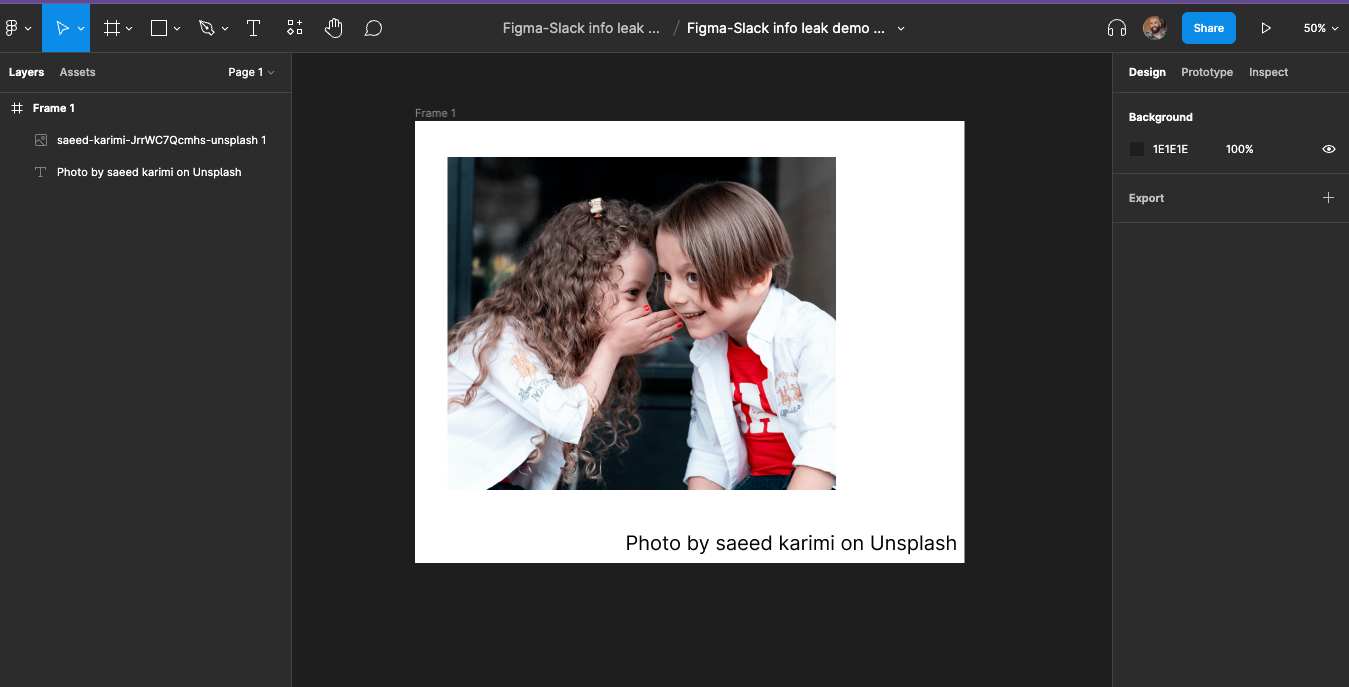This screenshot has width=1349, height=687.
Task: Select the Hand tool
Action: 334,28
